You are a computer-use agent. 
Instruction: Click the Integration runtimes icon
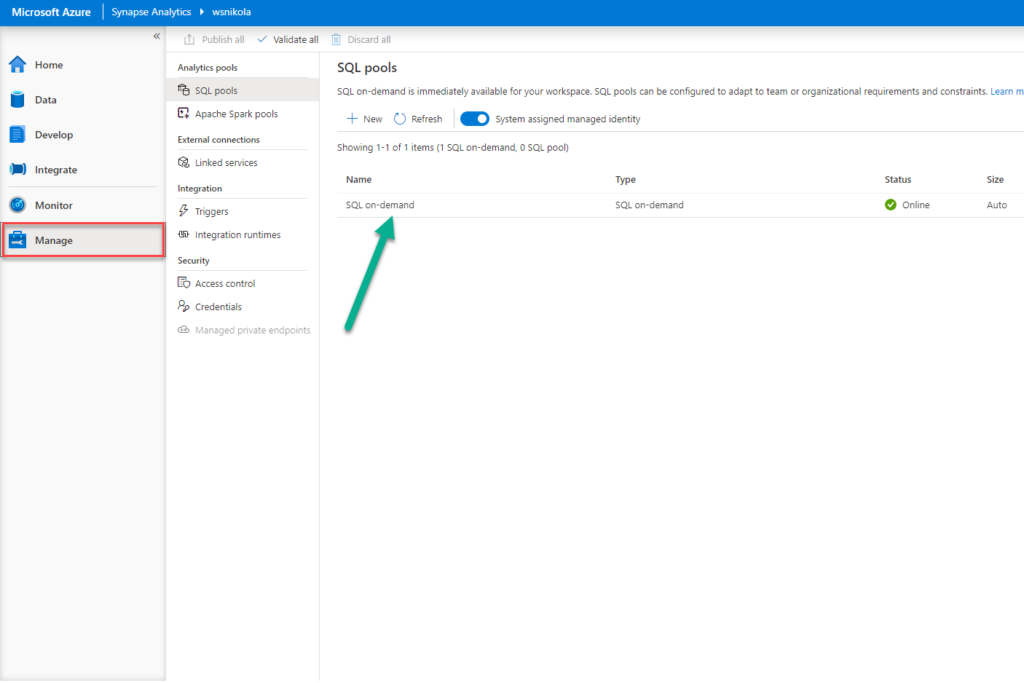coord(184,234)
